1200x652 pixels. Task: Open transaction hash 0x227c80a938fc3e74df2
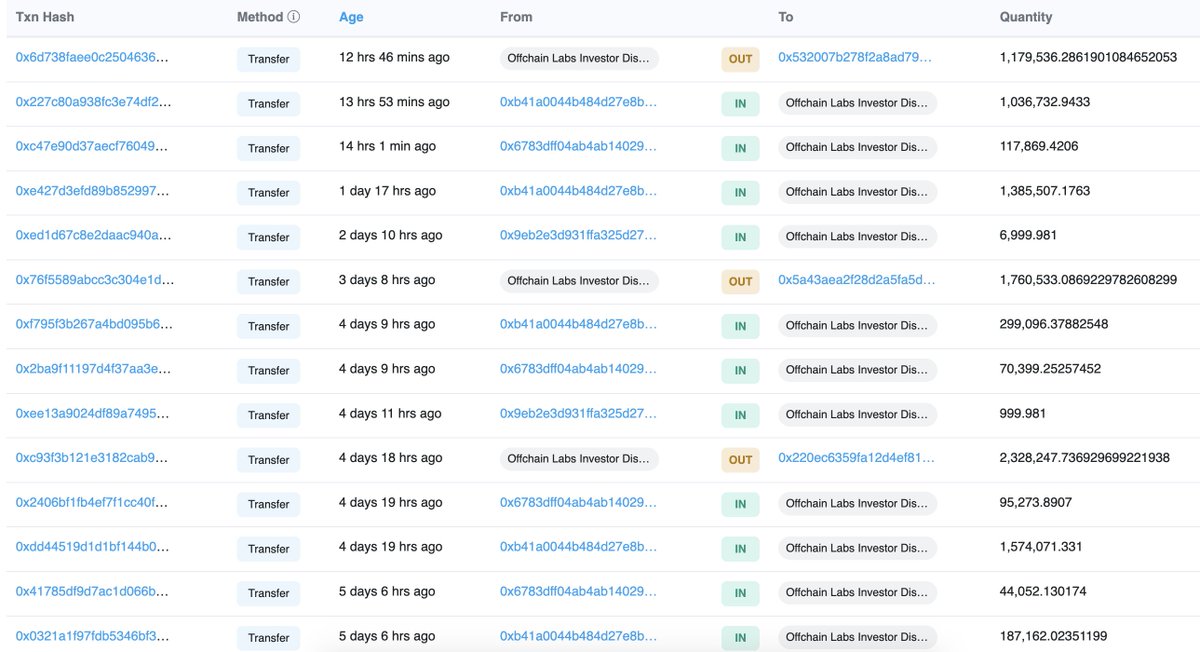(x=93, y=102)
